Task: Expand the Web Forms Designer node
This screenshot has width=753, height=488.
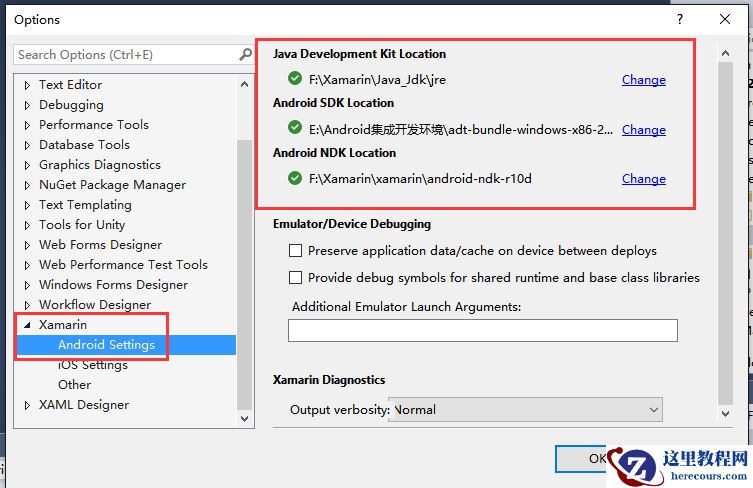Action: pyautogui.click(x=27, y=245)
